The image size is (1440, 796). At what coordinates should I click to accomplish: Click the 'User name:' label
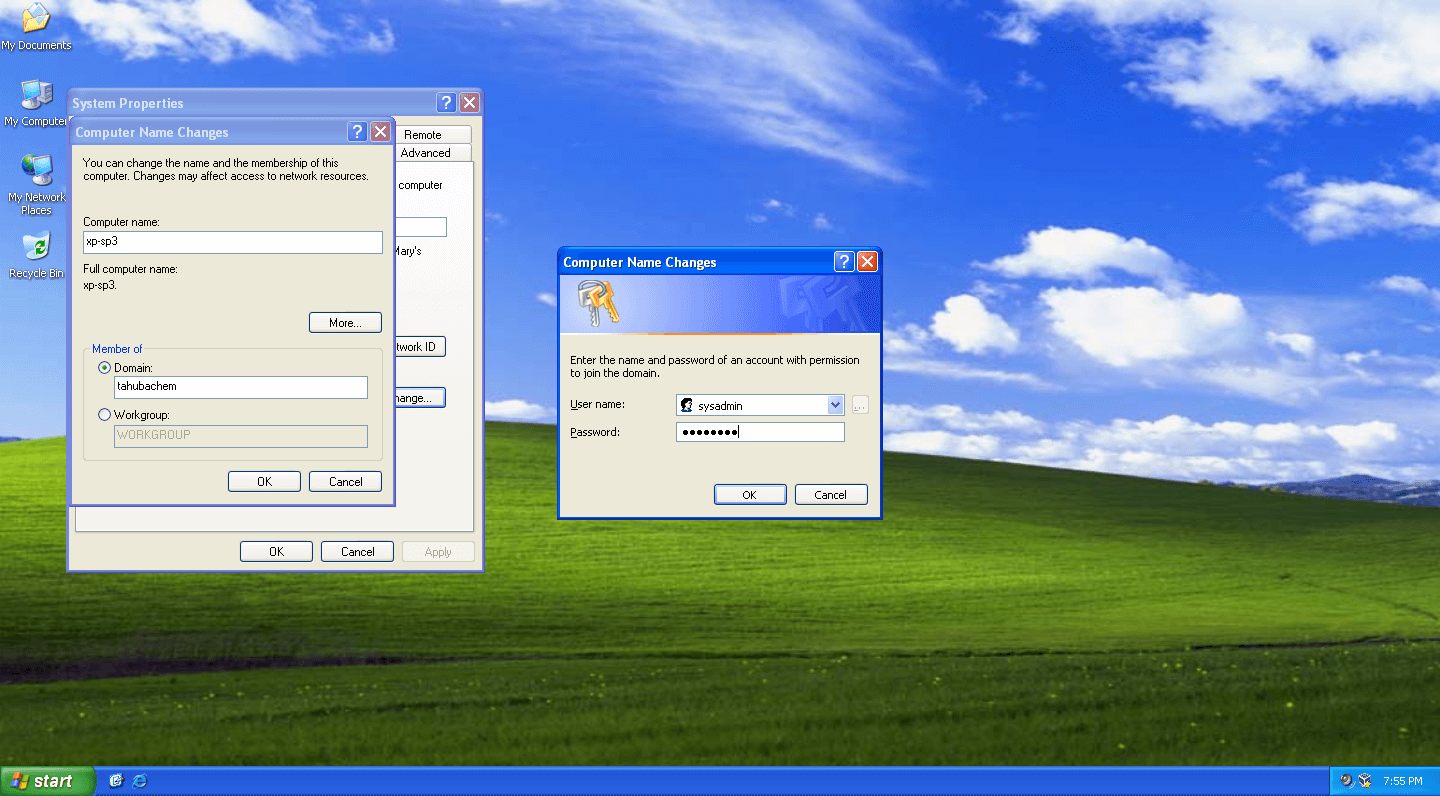coord(597,404)
